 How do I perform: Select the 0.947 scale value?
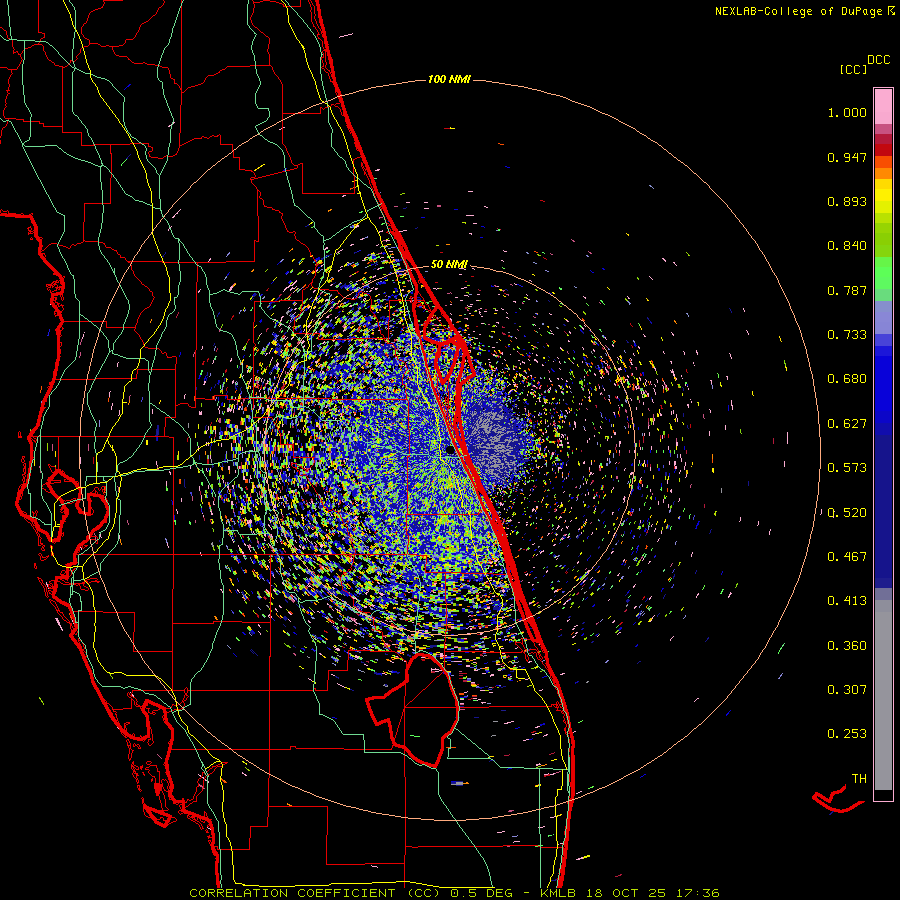847,157
